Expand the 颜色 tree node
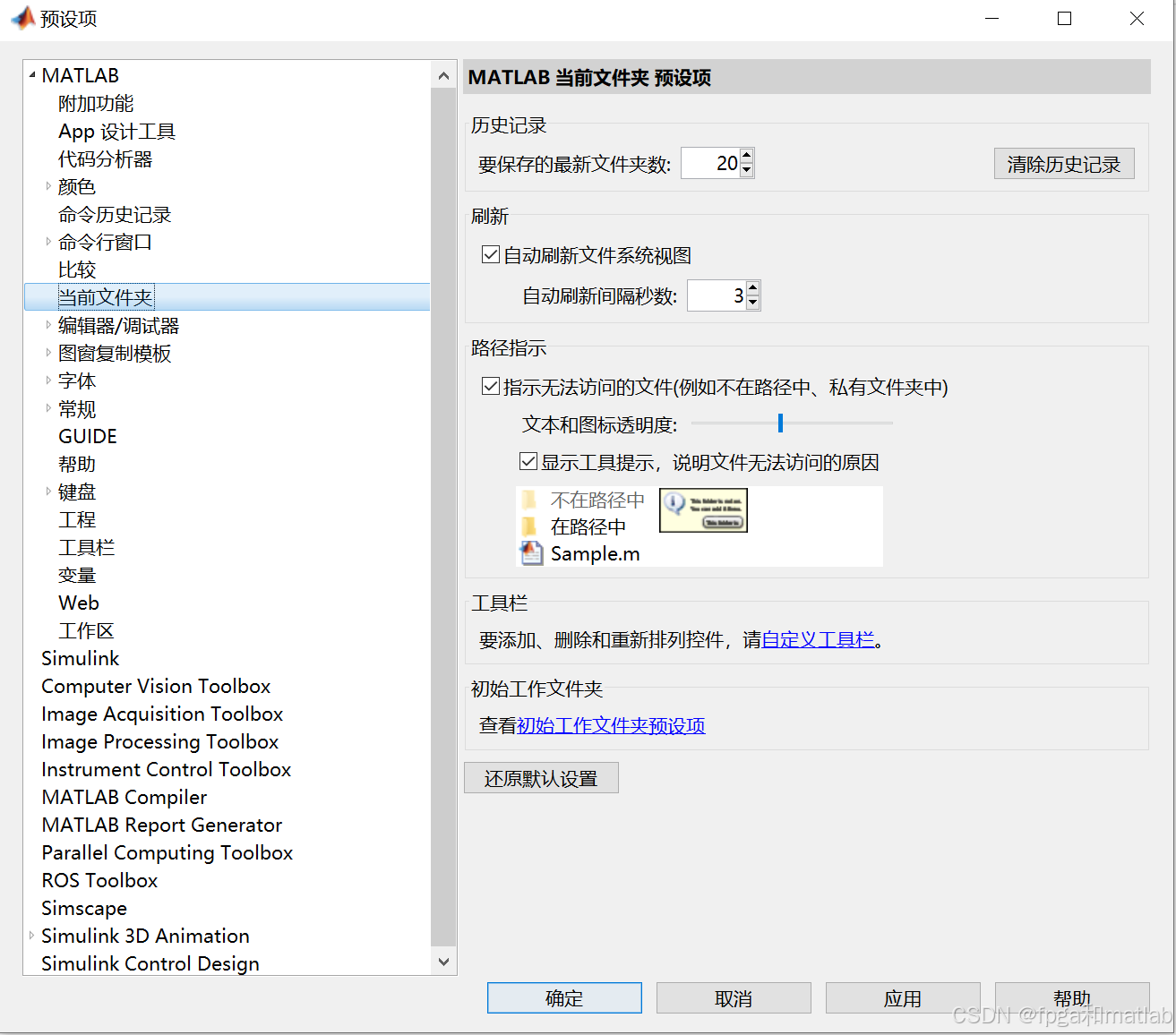Screen dimensions: 1176x1035 [48, 186]
